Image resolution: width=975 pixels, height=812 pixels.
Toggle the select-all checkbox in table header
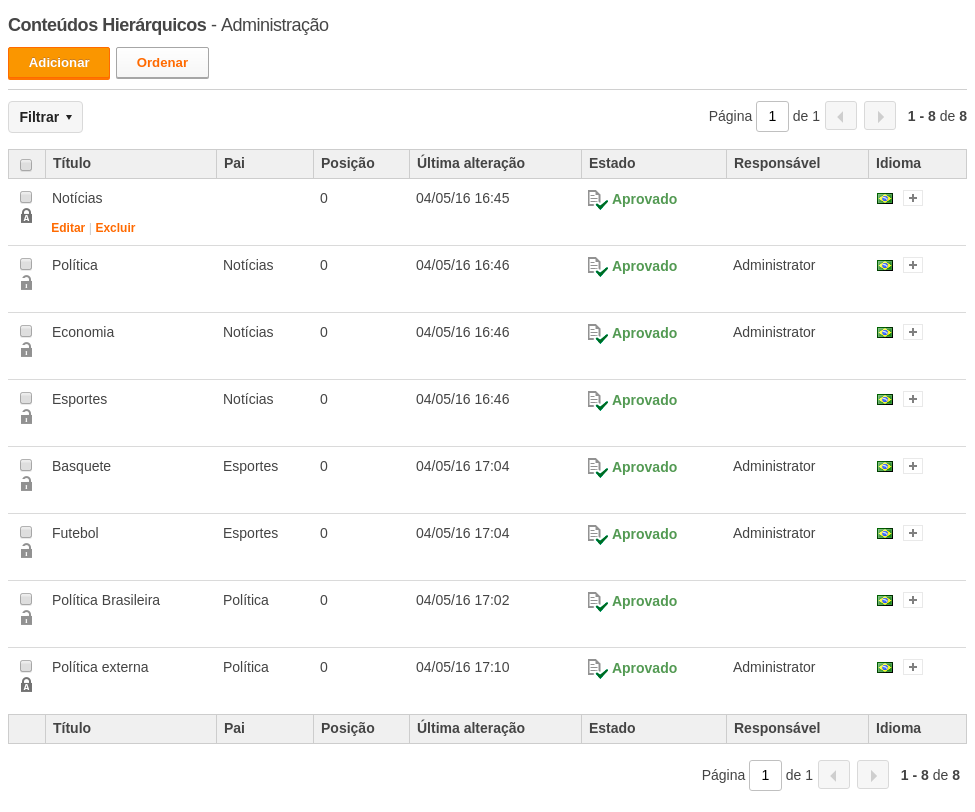pyautogui.click(x=26, y=165)
